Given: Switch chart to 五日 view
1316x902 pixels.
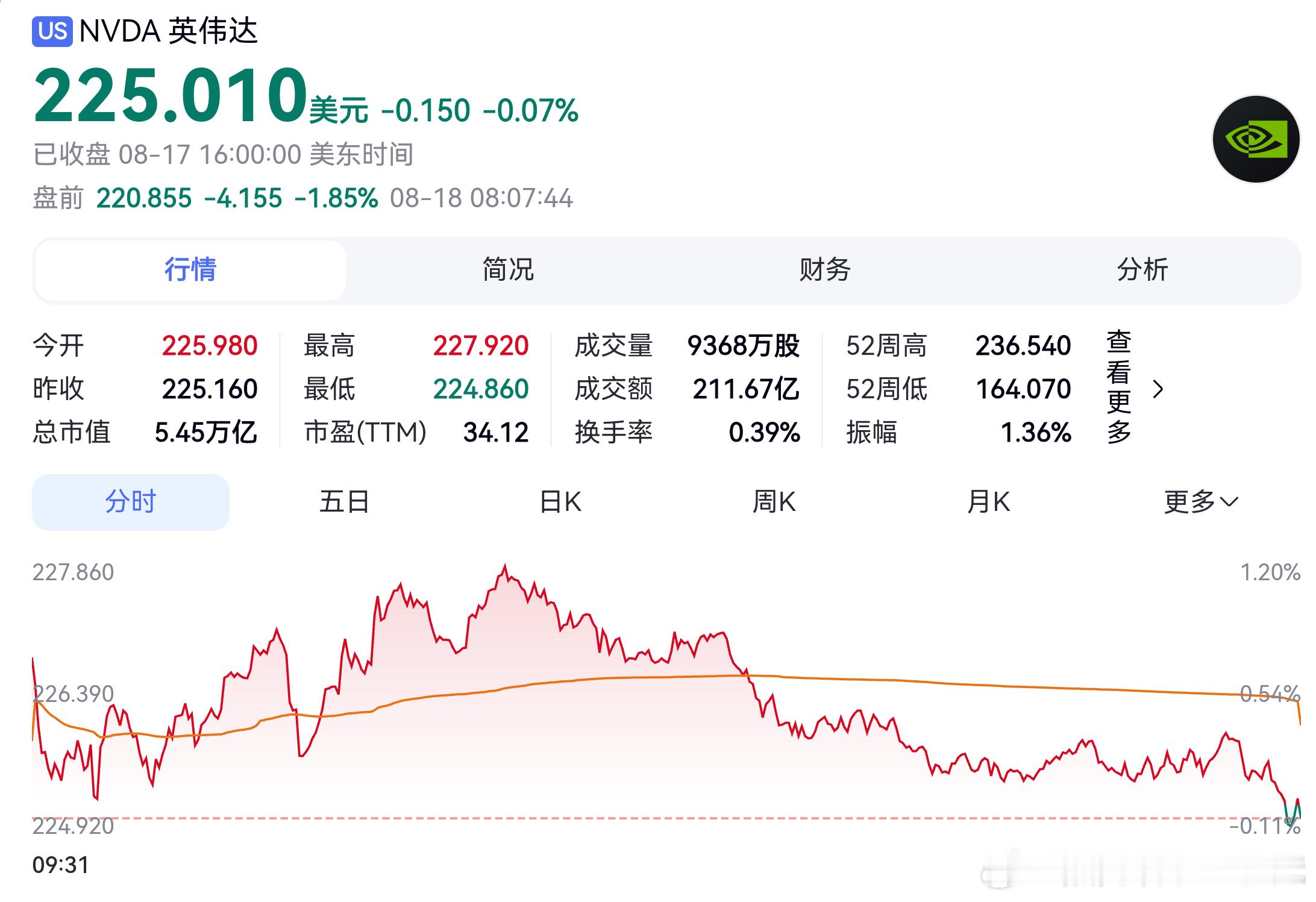Looking at the screenshot, I should tap(345, 502).
